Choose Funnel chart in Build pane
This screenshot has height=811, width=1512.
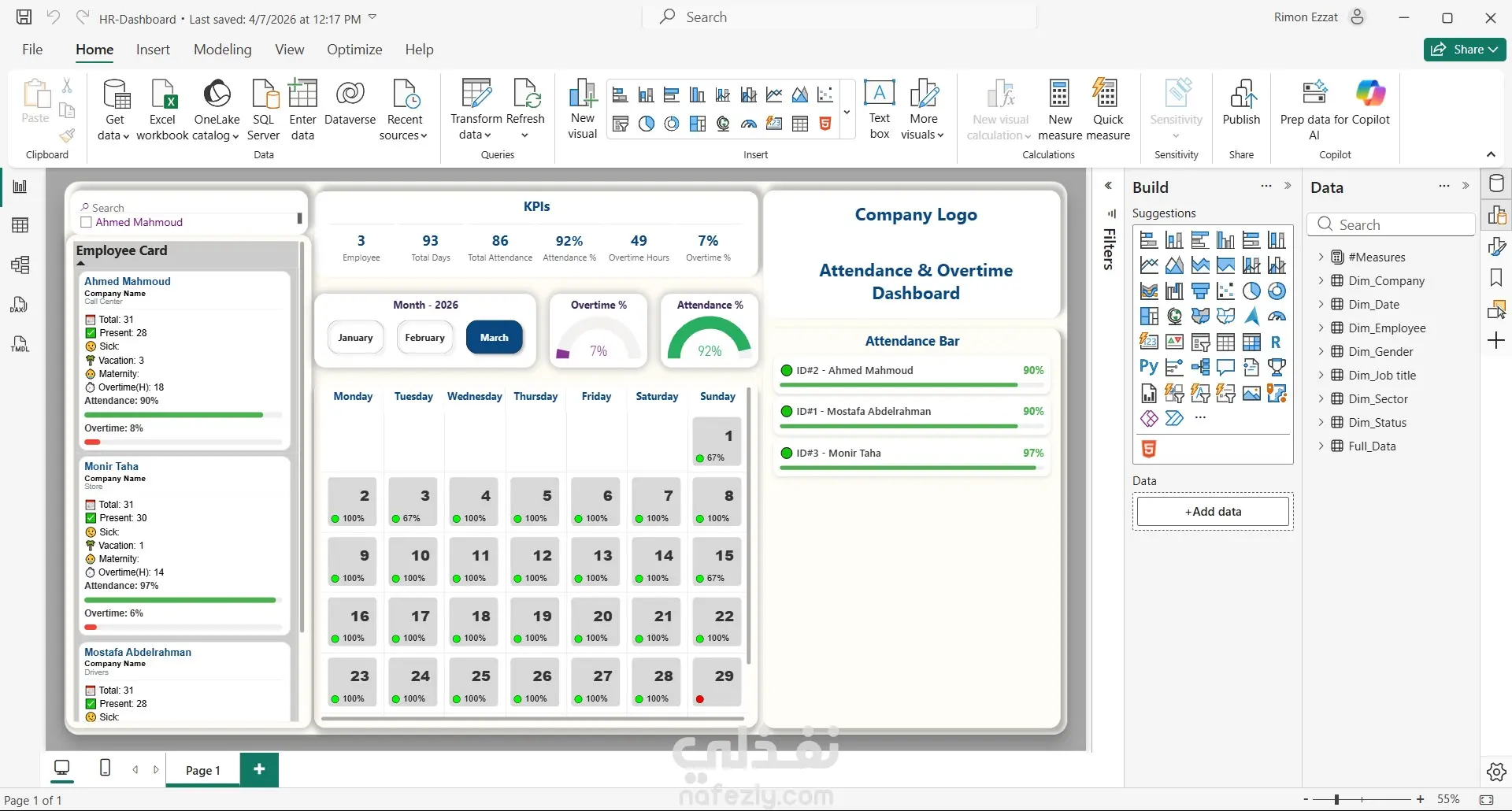[1200, 291]
